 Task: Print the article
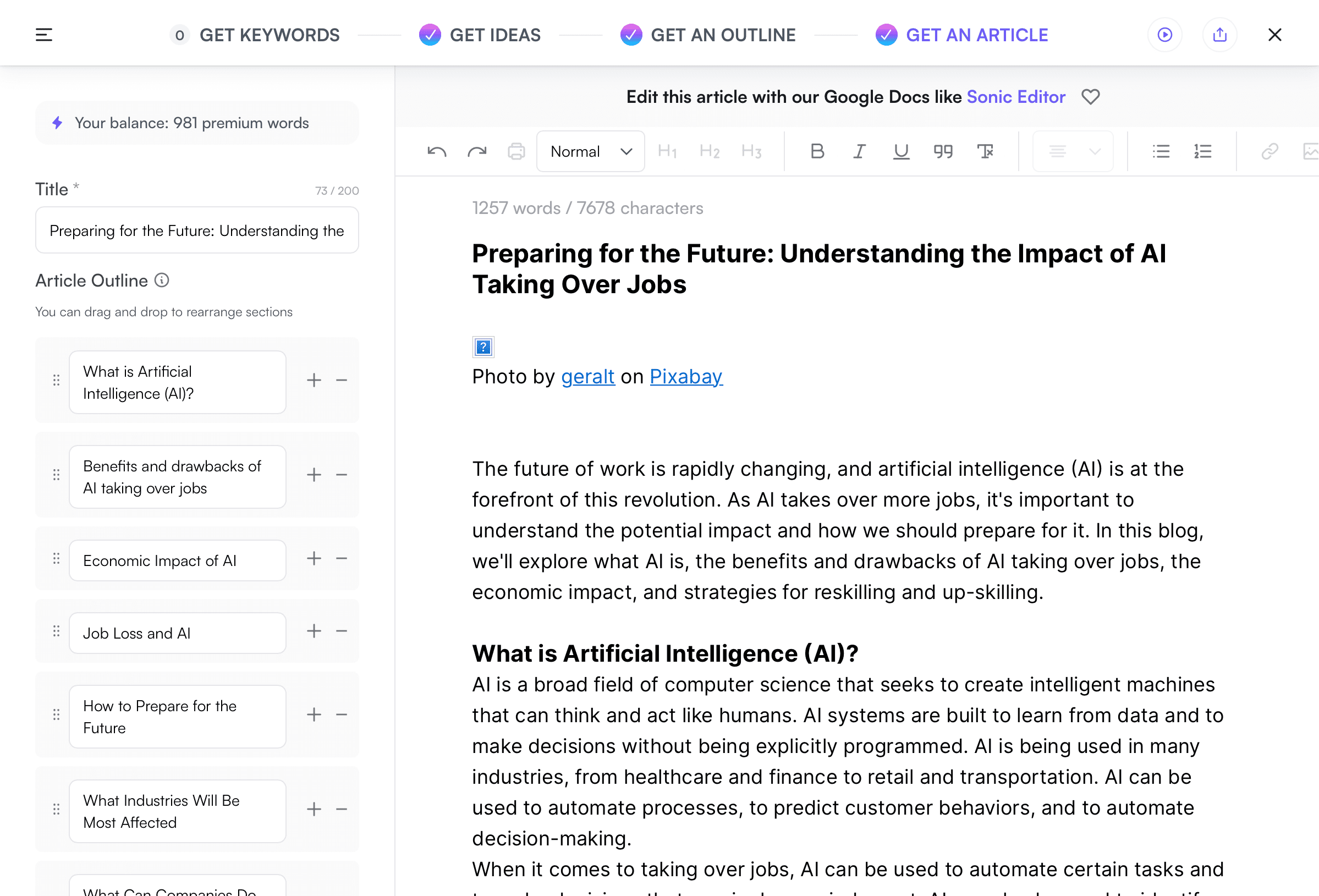pos(516,151)
